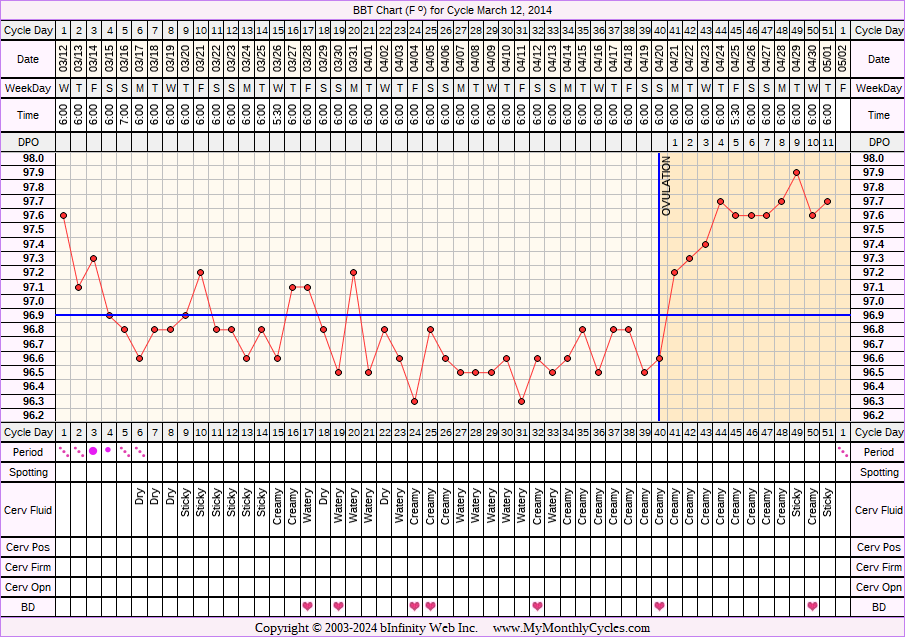
Task: Select the 97.6 temperature point on cycle day 1
Action: (63, 215)
